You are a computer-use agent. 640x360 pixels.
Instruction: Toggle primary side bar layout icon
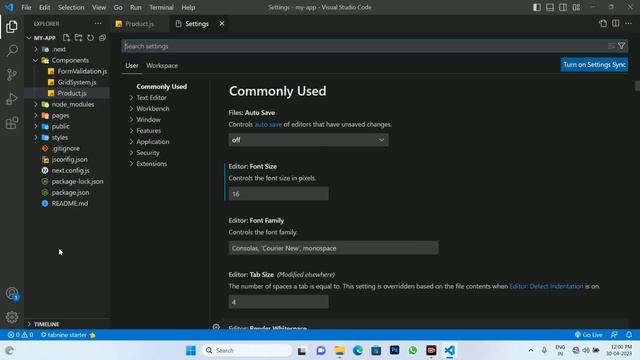click(537, 7)
